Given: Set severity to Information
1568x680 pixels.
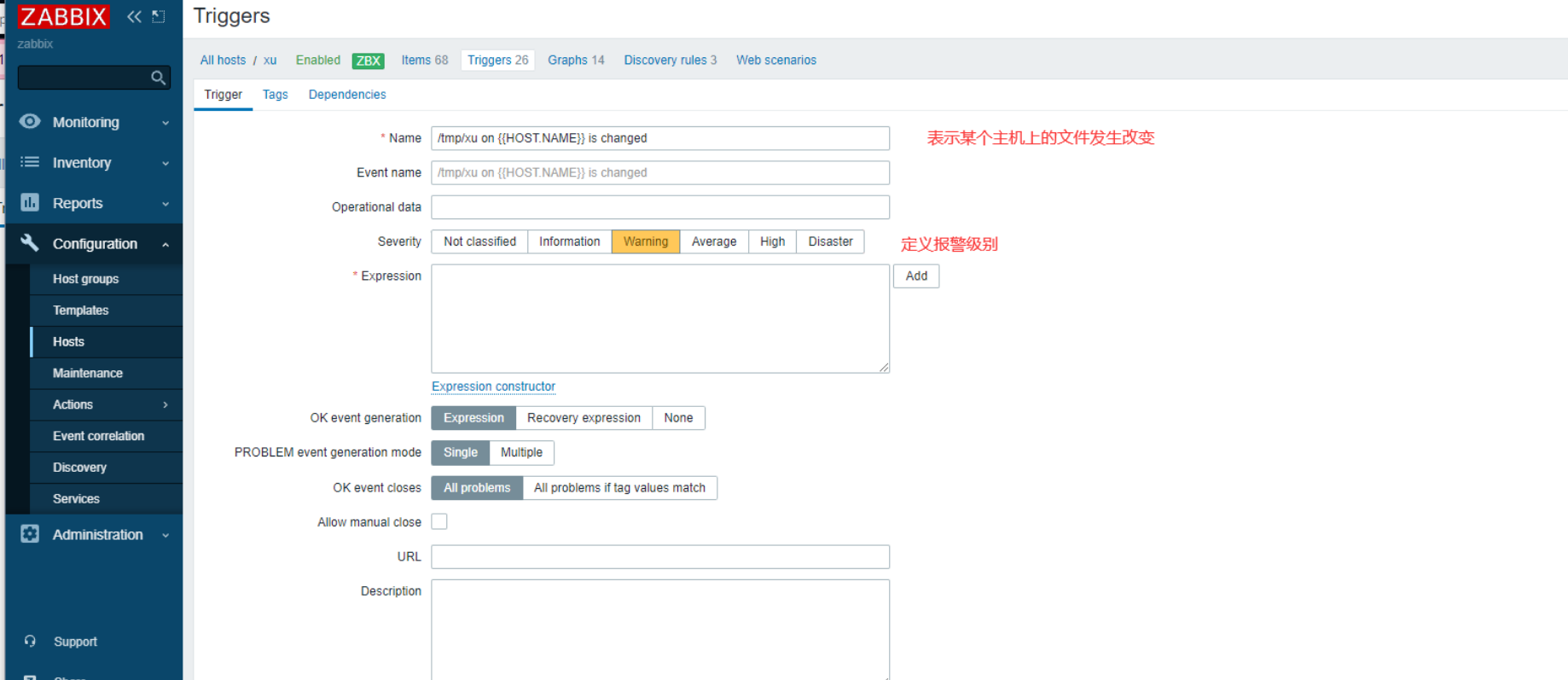Looking at the screenshot, I should pyautogui.click(x=570, y=241).
